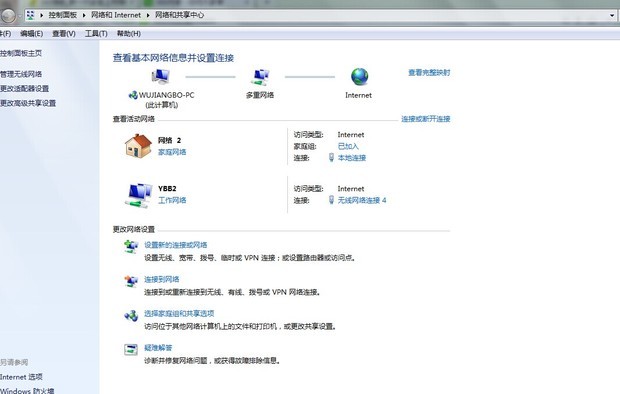The width and height of the screenshot is (620, 394).
Task: Click the YBB2 work network computers icon
Action: coord(138,195)
